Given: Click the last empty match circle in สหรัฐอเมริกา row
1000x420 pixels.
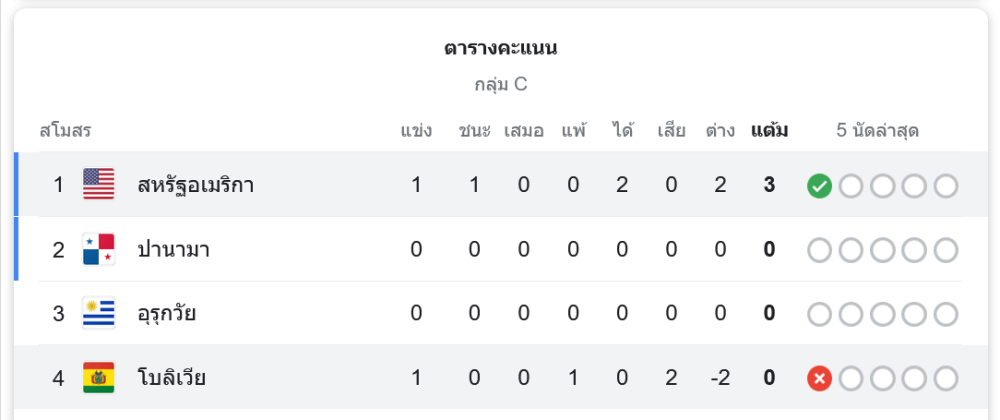Looking at the screenshot, I should tap(945, 185).
